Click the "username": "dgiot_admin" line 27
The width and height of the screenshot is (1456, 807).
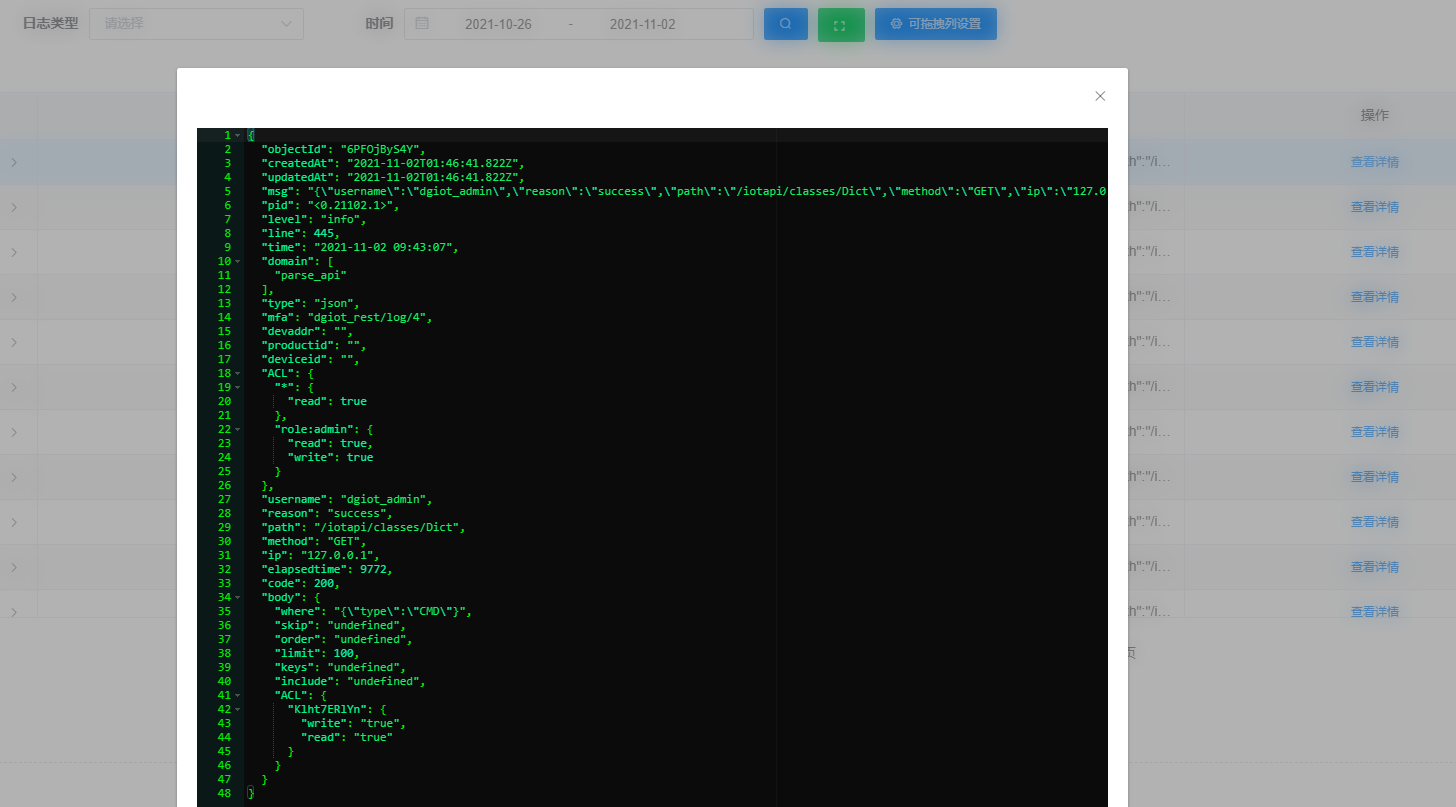347,499
